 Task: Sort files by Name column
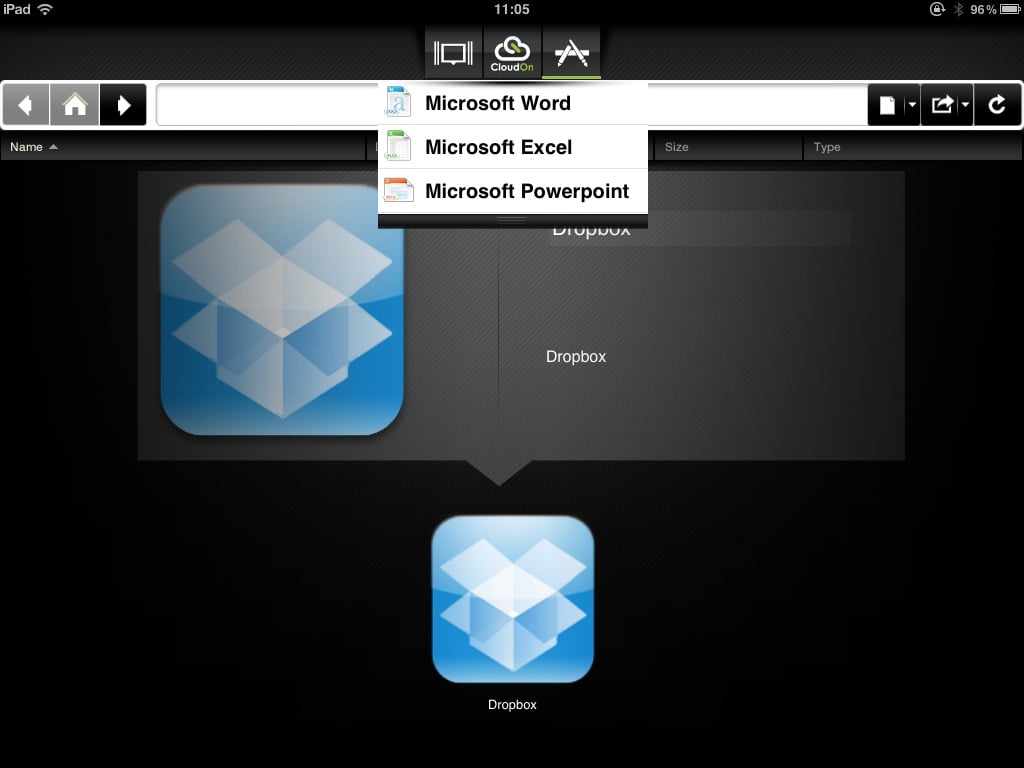[183, 147]
